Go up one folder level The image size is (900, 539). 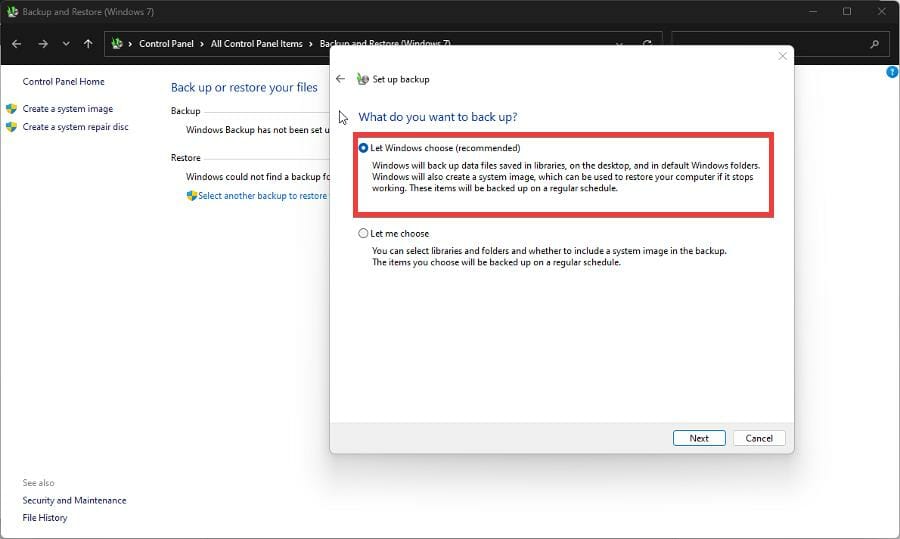point(88,44)
